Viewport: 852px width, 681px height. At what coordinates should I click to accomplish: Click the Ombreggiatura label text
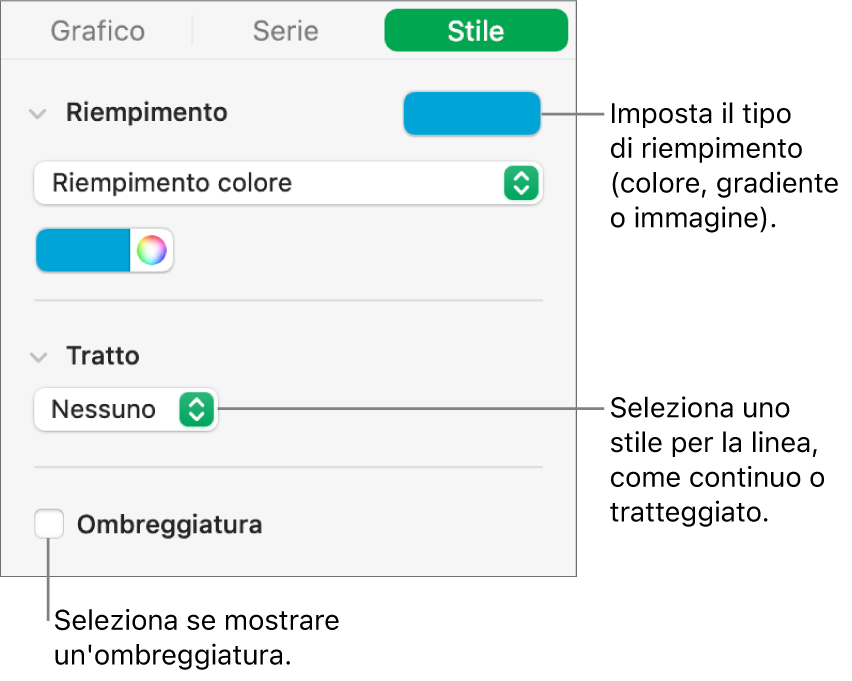coord(169,524)
